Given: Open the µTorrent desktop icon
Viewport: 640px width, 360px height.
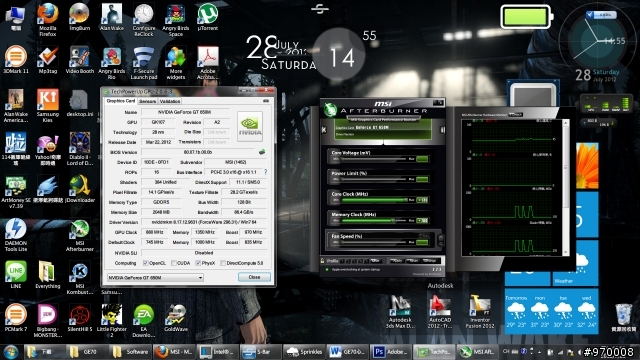Looking at the screenshot, I should (208, 18).
